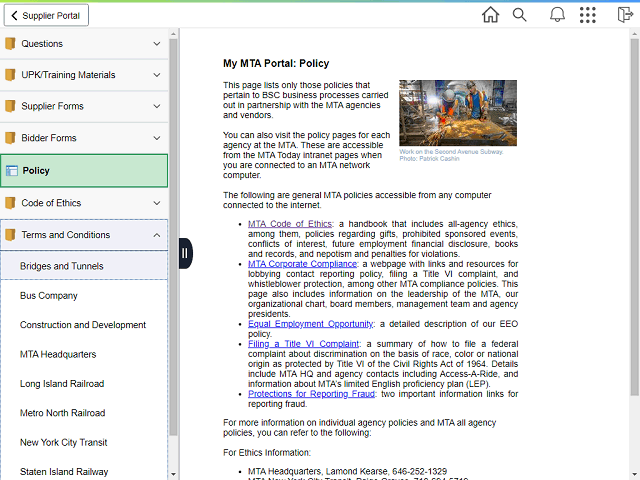Click the Code of Ethics folder icon
Viewport: 640px width, 480px height.
[10, 203]
